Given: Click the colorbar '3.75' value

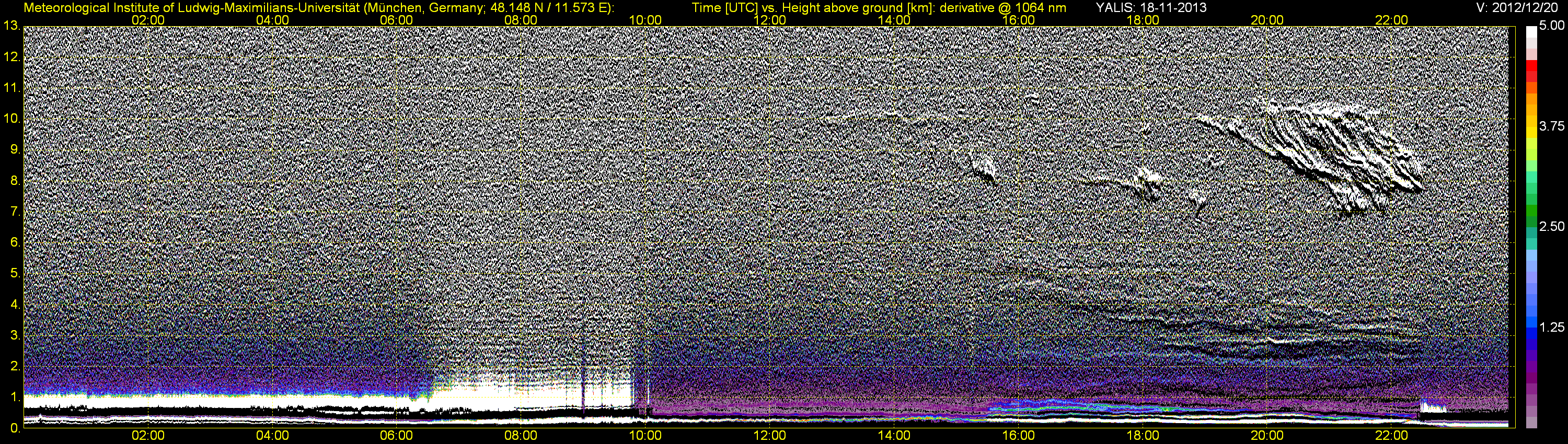Looking at the screenshot, I should pos(1552,126).
